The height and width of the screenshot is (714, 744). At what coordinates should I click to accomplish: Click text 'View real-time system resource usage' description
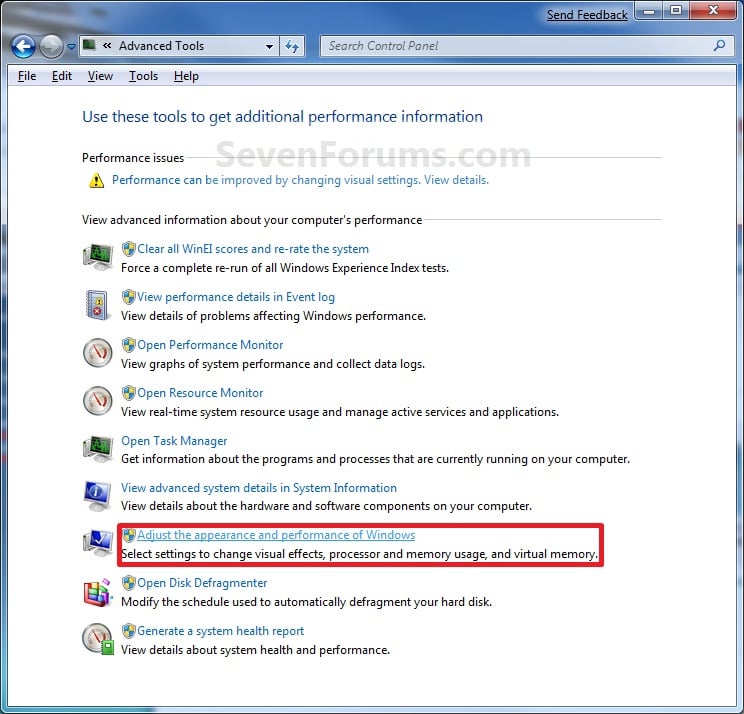click(x=340, y=412)
